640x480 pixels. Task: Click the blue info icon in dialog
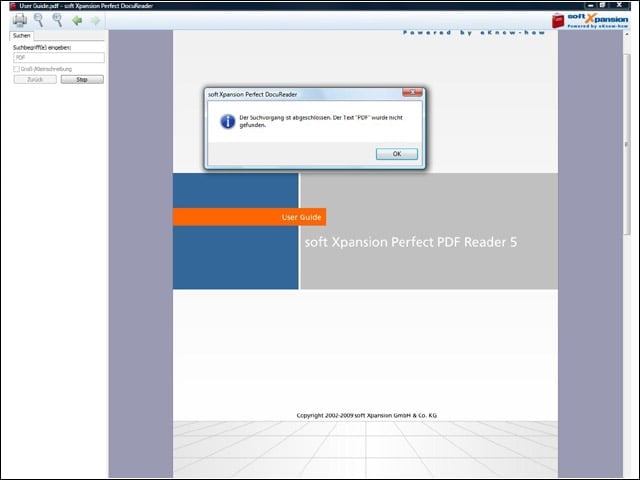tap(227, 121)
